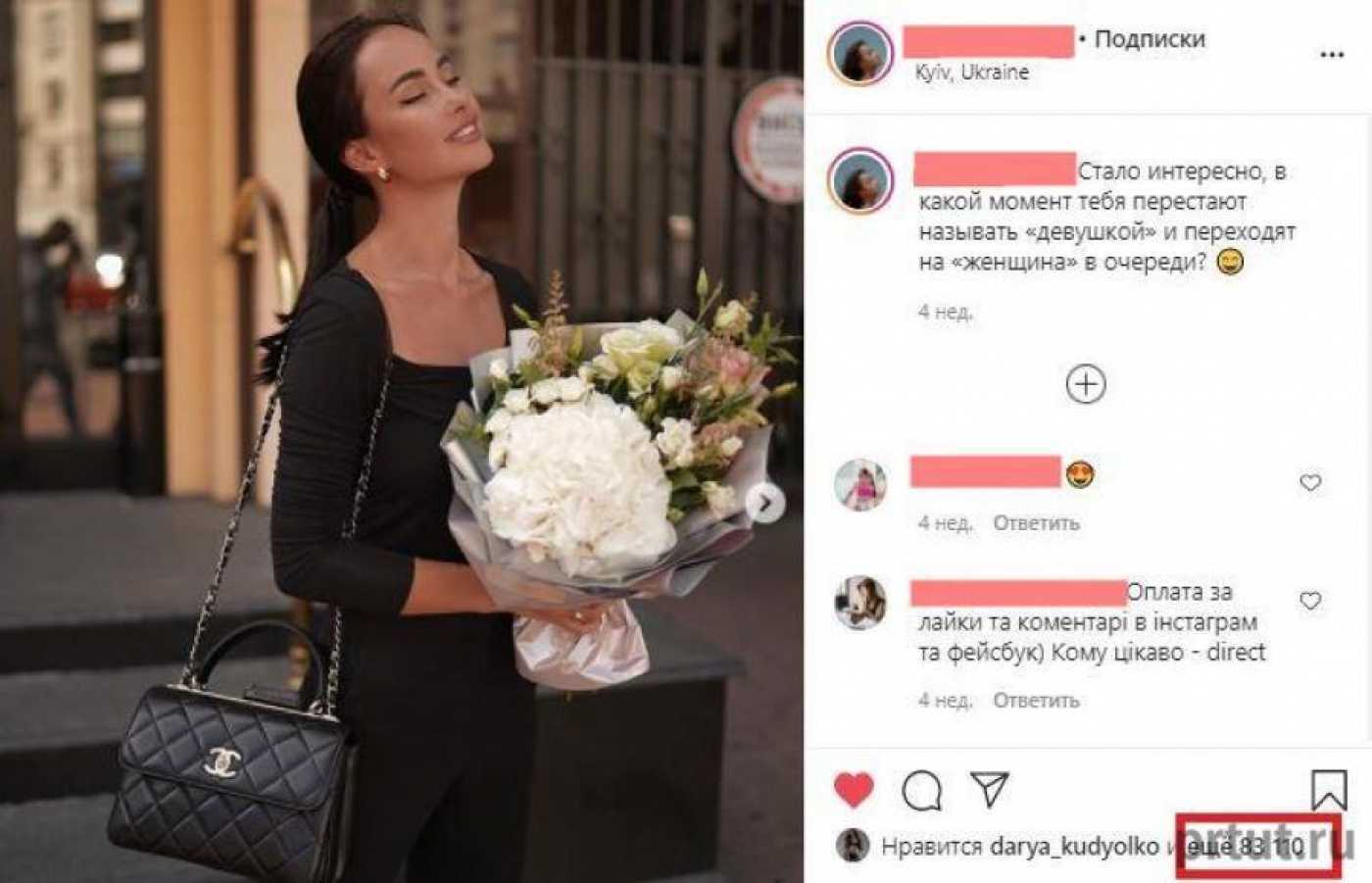Reply to the heart-eyes emoji comment
The image size is (1372, 883).
click(x=1036, y=523)
